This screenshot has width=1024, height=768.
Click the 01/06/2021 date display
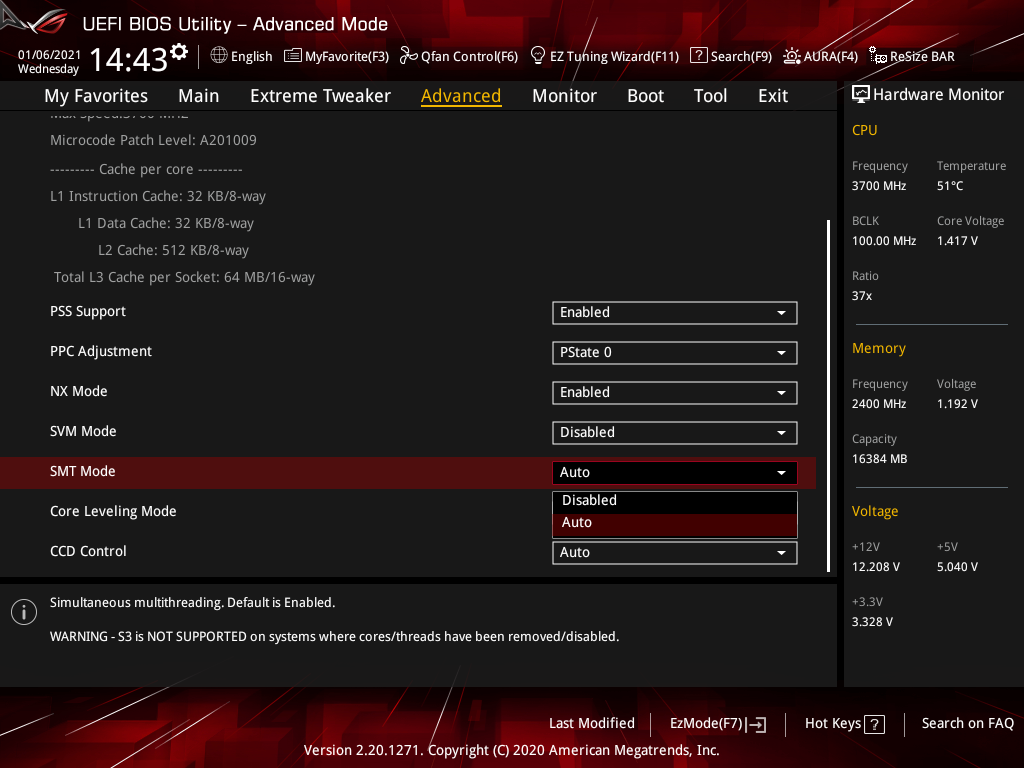pyautogui.click(x=49, y=54)
